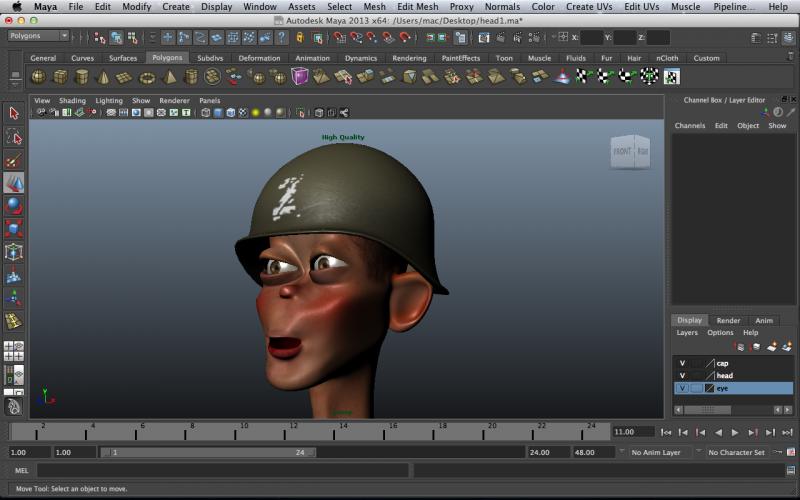The image size is (800, 500).
Task: Click the purple cube shelf icon
Action: (x=300, y=77)
